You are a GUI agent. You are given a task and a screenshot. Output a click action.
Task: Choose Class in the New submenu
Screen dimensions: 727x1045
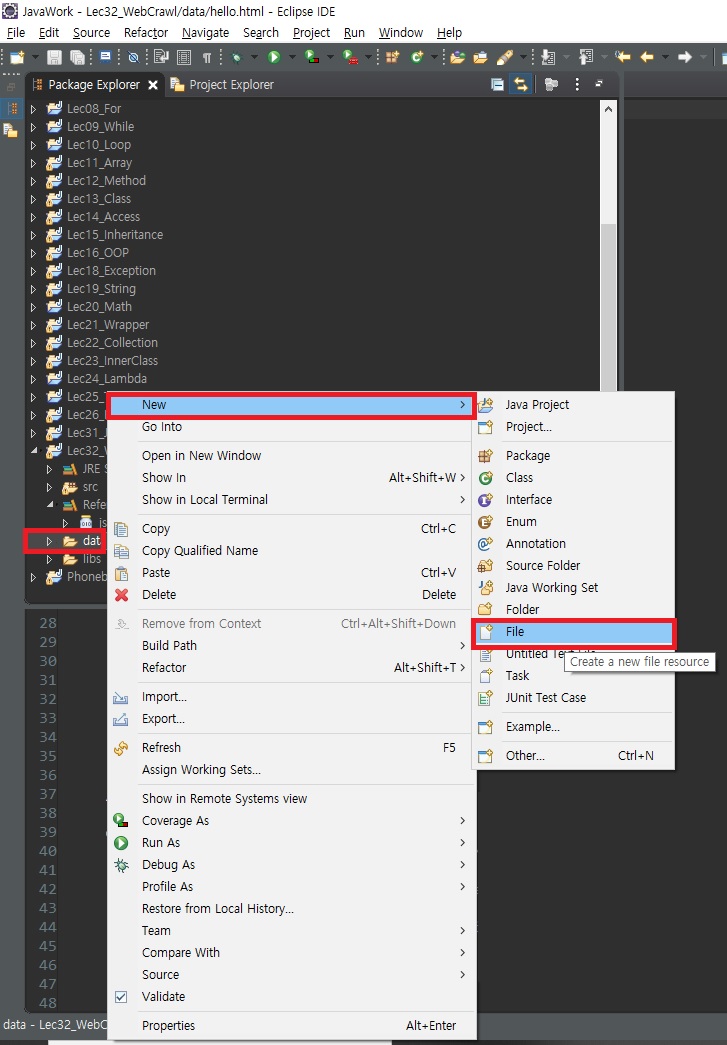point(574,477)
